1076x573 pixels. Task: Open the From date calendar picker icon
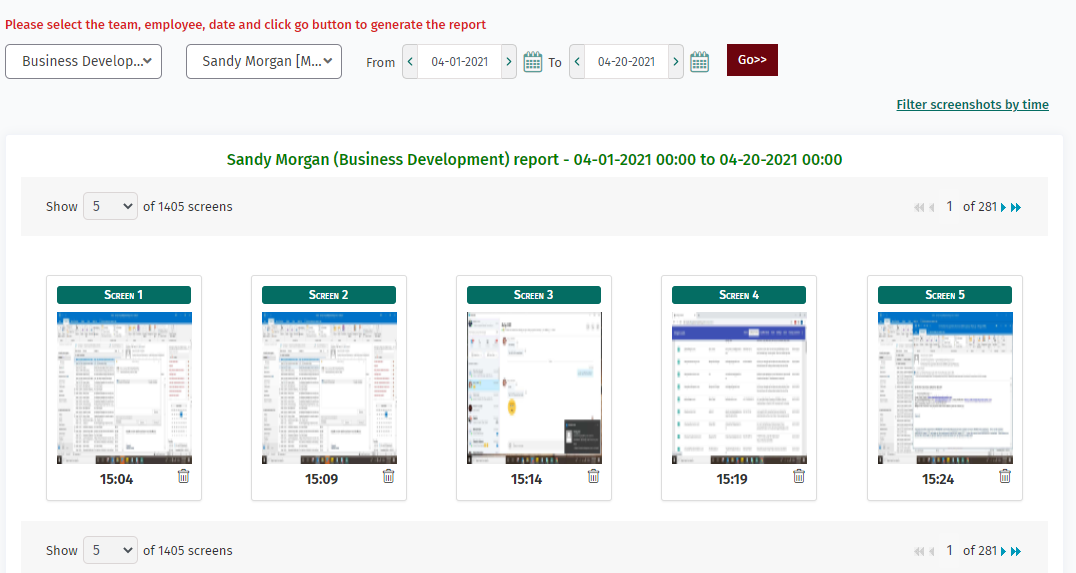coord(533,62)
